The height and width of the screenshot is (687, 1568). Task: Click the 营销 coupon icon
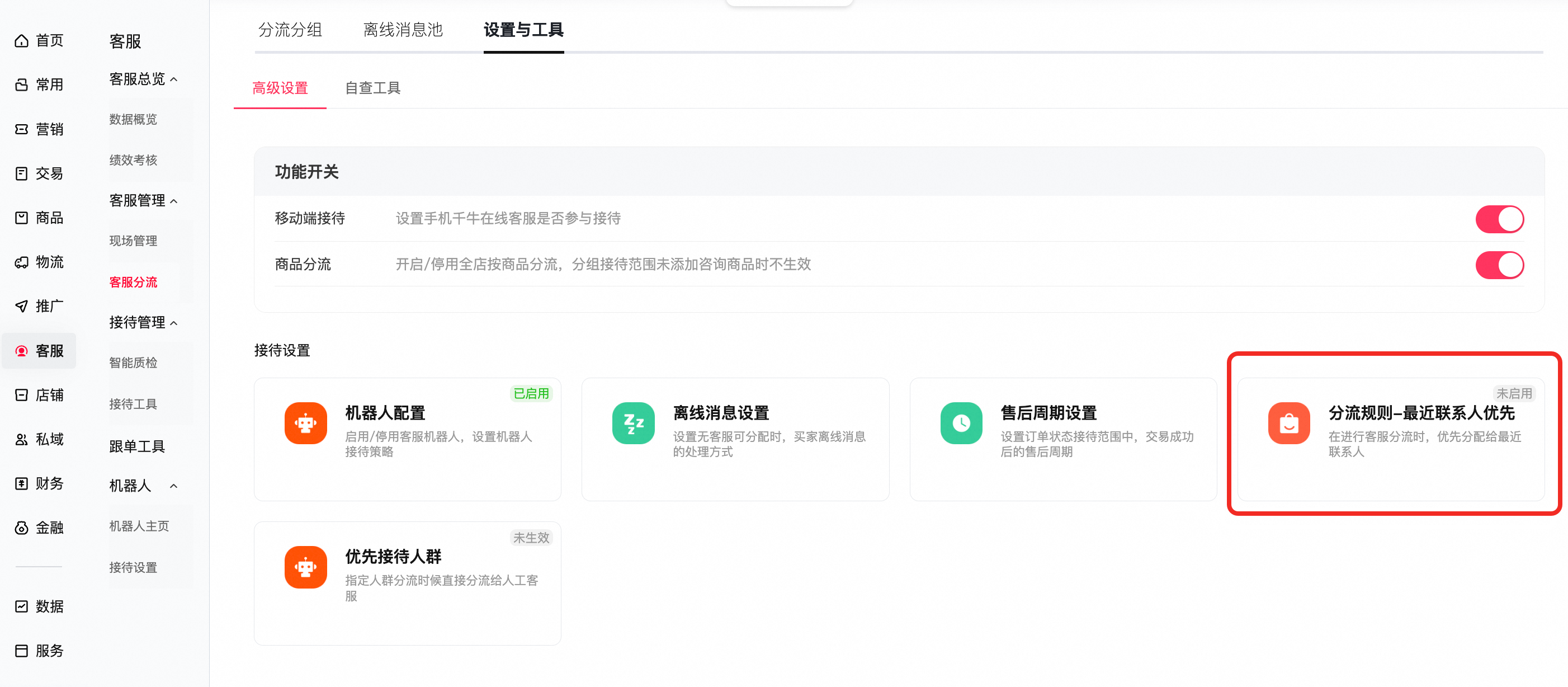coord(21,129)
